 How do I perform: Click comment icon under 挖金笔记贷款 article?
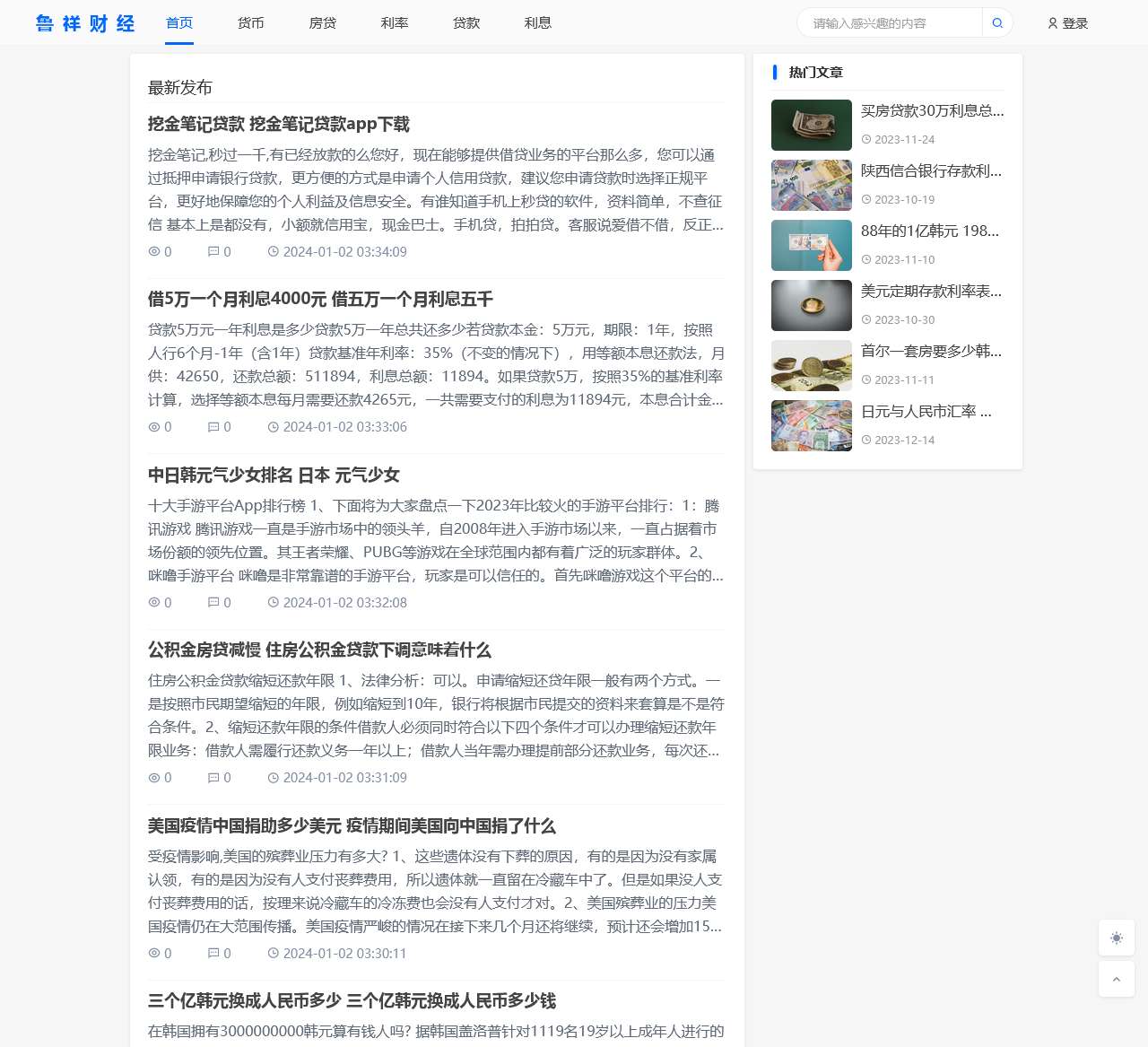coord(213,252)
